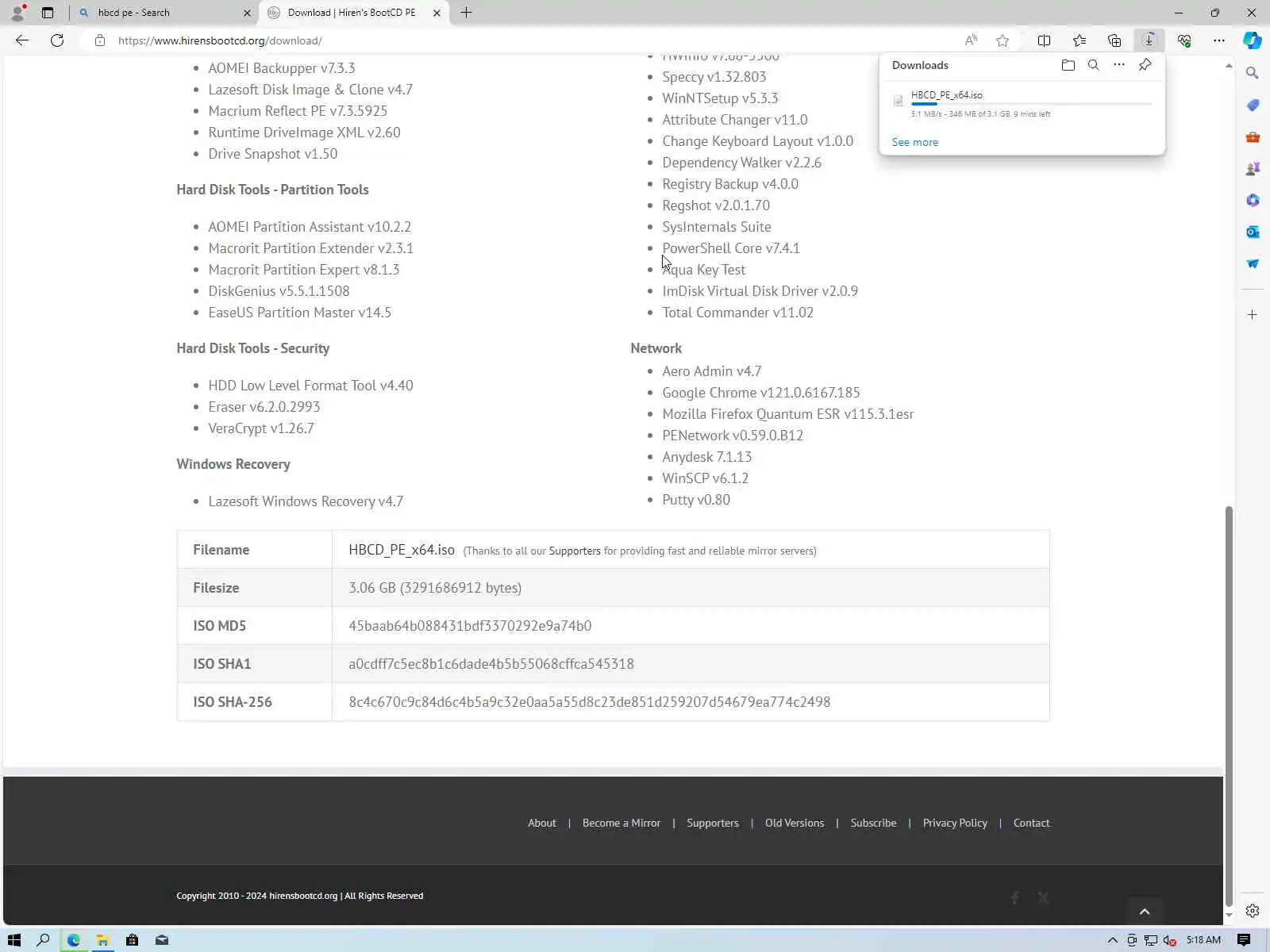Open the tab actions menu icon
Viewport: 1270px width, 952px height.
point(48,13)
